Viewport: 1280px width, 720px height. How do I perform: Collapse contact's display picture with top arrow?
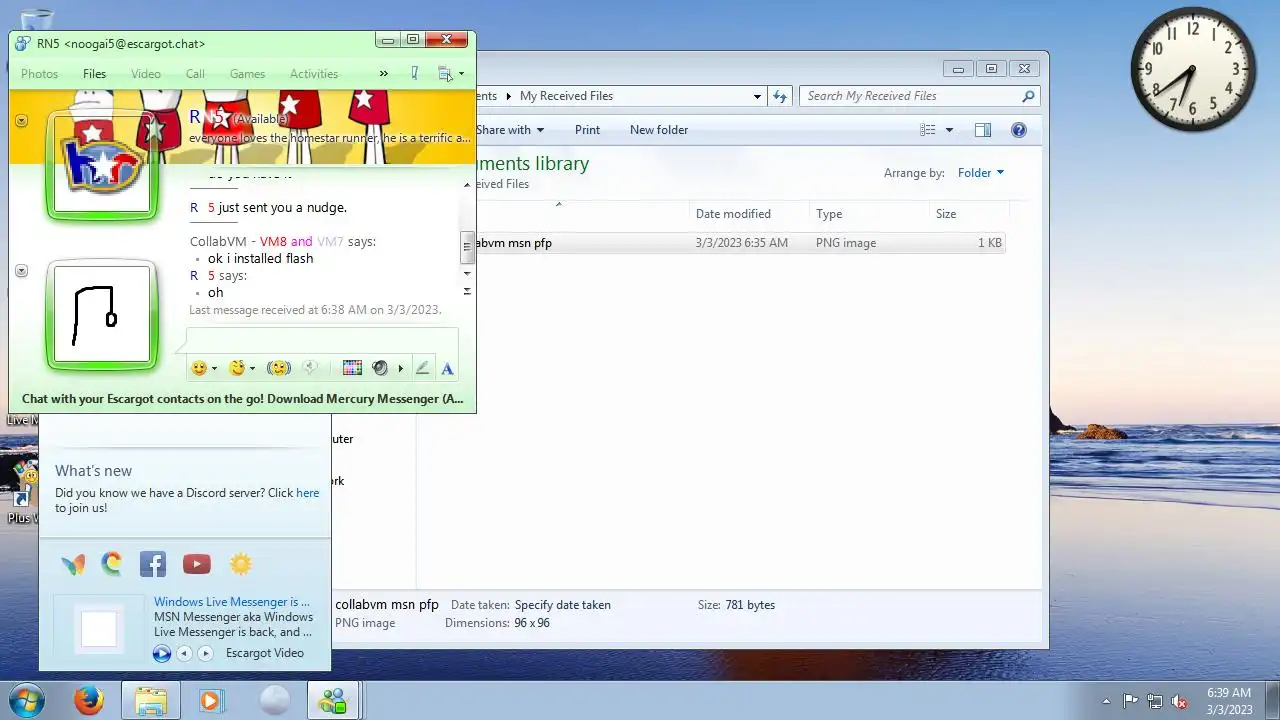(x=21, y=120)
